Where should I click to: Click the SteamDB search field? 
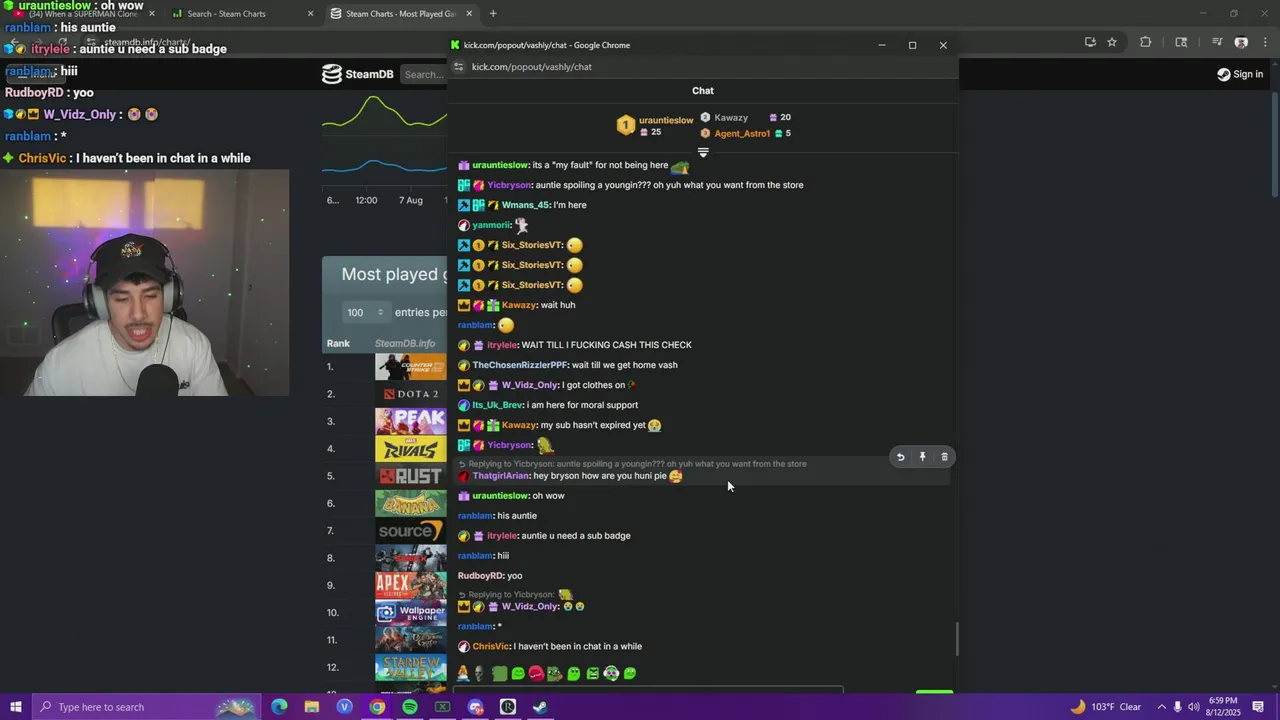click(x=424, y=74)
